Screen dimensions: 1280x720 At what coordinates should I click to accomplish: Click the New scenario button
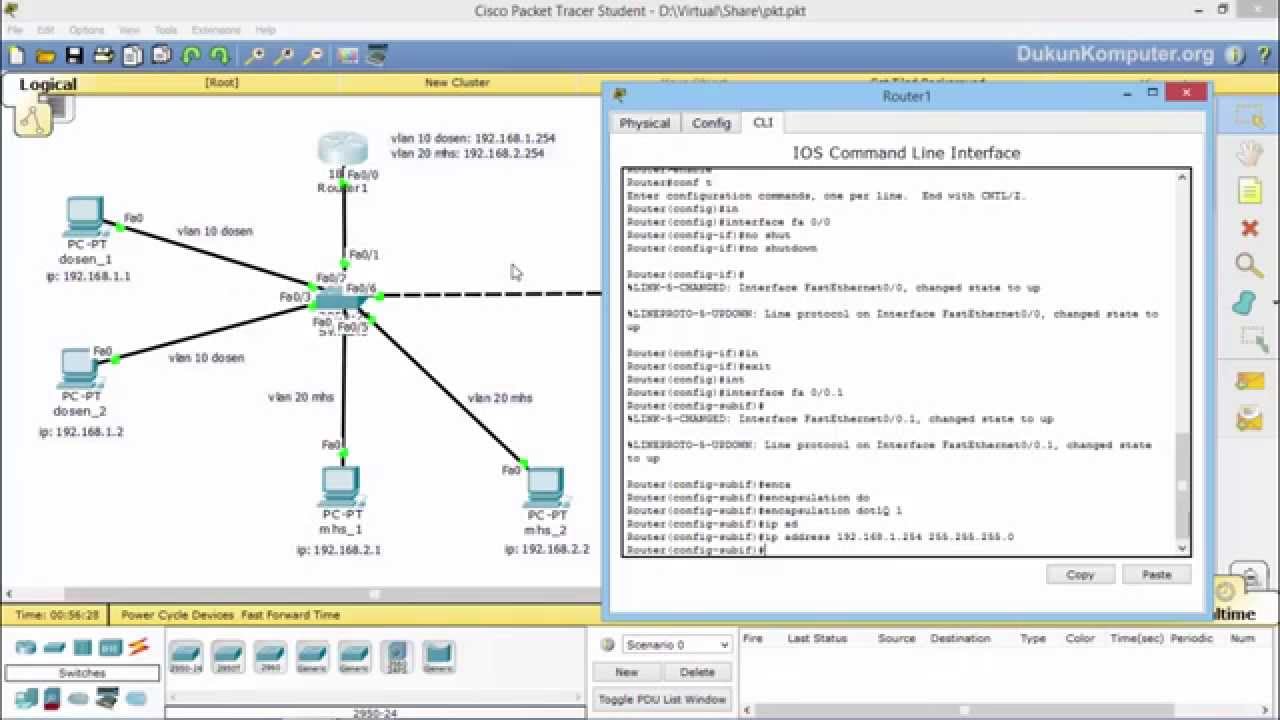[x=626, y=672]
